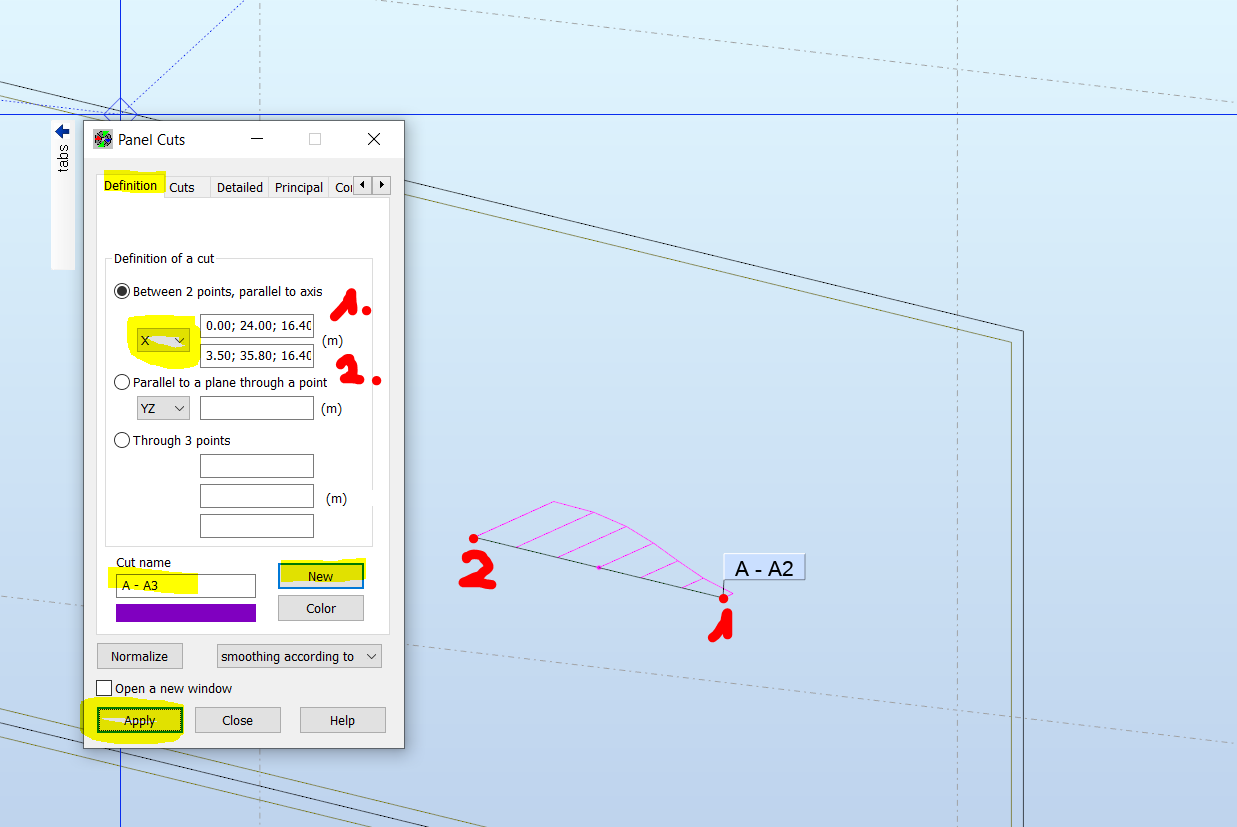Select the Principal tab
Screen dimensions: 1237x827
(x=298, y=187)
